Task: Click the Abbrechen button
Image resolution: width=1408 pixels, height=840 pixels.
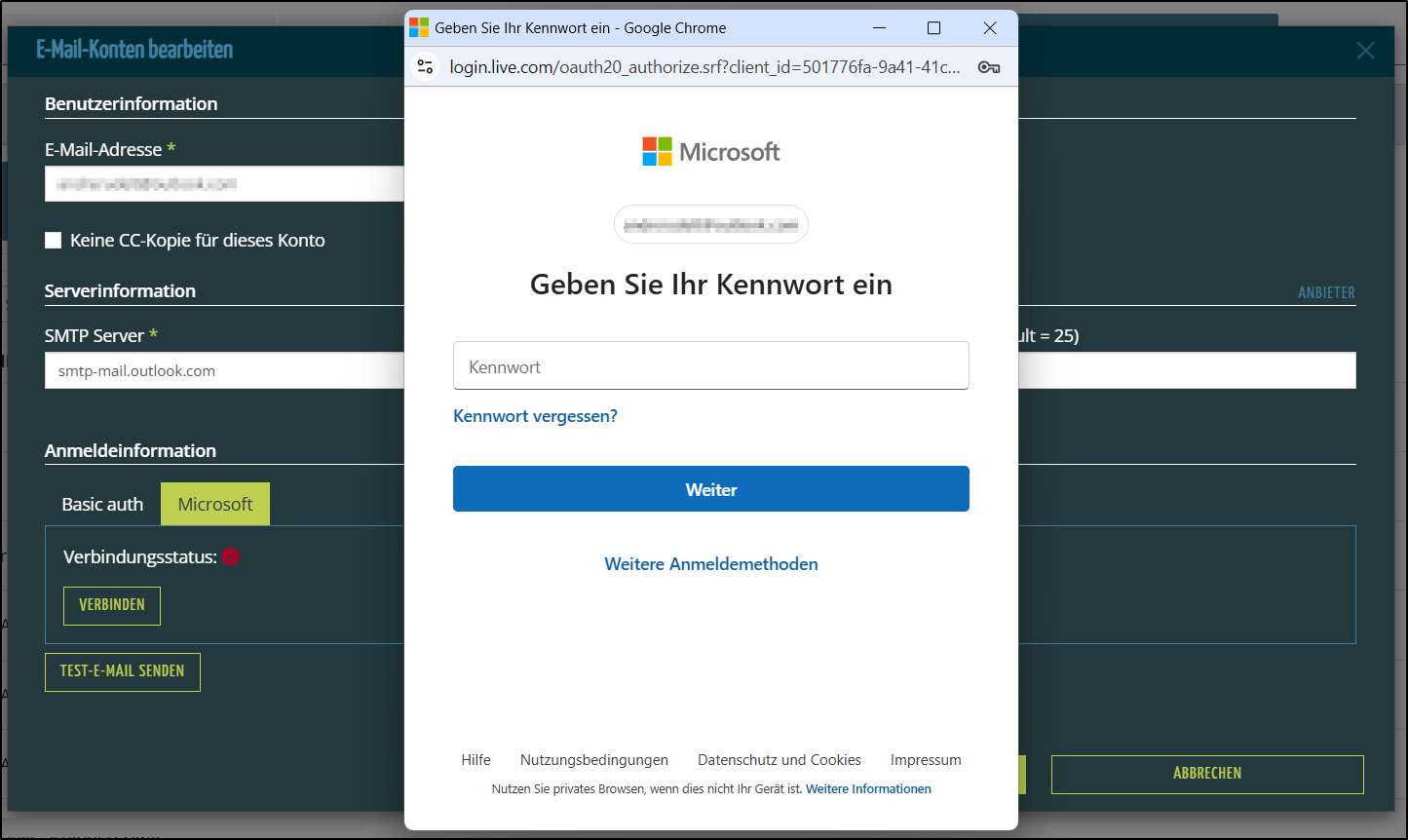Action: (1206, 774)
